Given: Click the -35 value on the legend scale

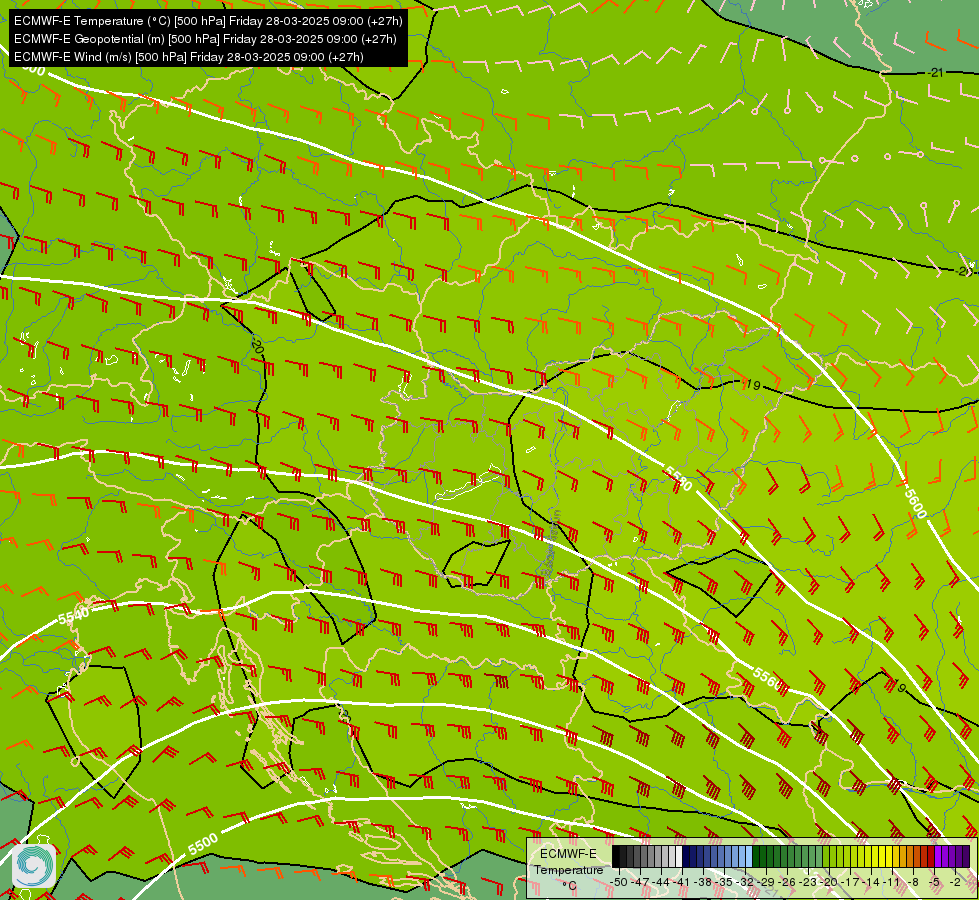Looking at the screenshot, I should coord(724,882).
